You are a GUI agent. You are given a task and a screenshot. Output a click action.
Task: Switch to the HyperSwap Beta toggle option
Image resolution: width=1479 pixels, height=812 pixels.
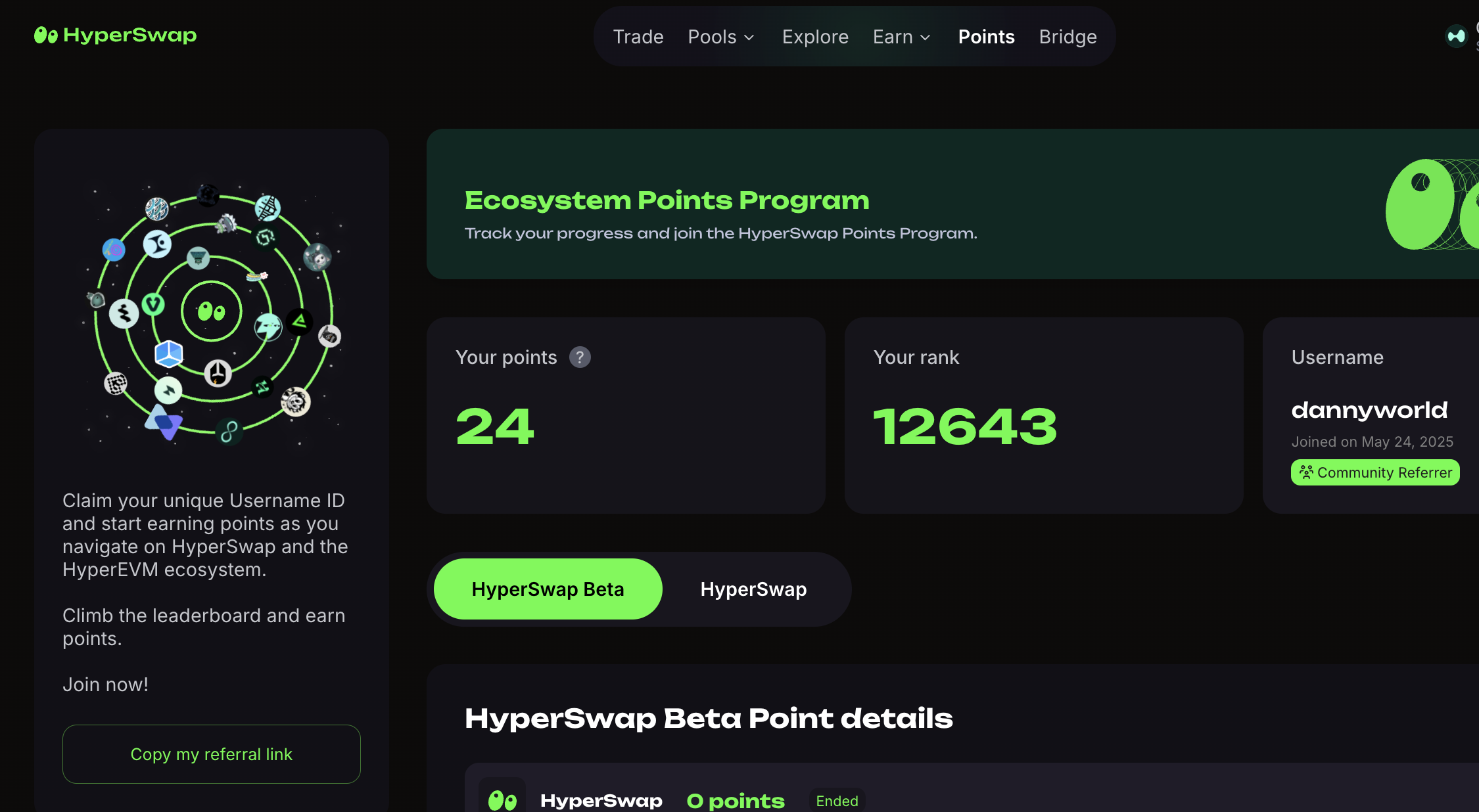(548, 589)
